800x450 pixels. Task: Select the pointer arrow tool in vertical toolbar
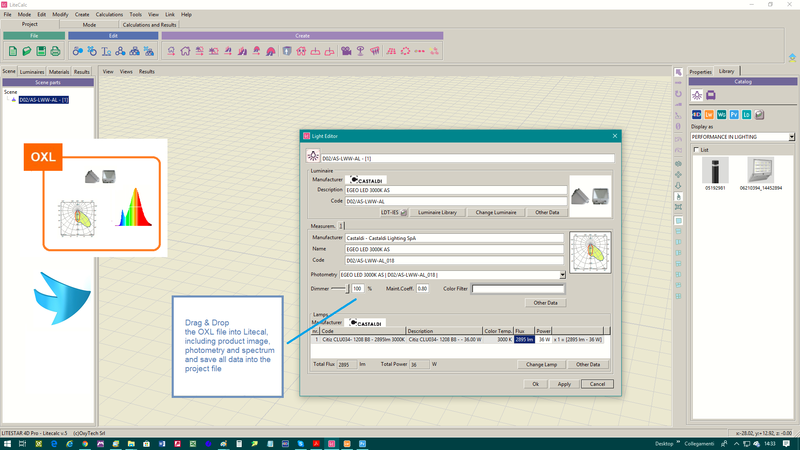679,72
